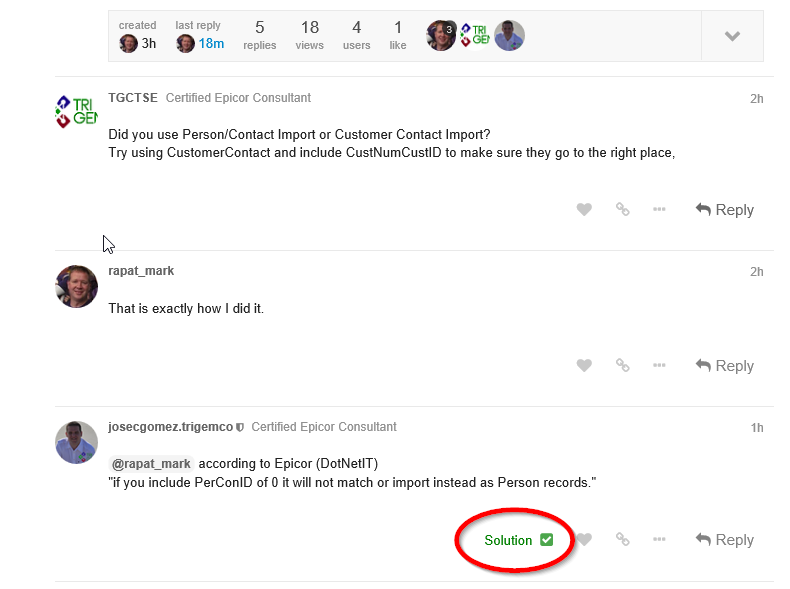Image resolution: width=790 pixels, height=589 pixels.
Task: Expand the topic summary with chevron
Action: [x=732, y=36]
